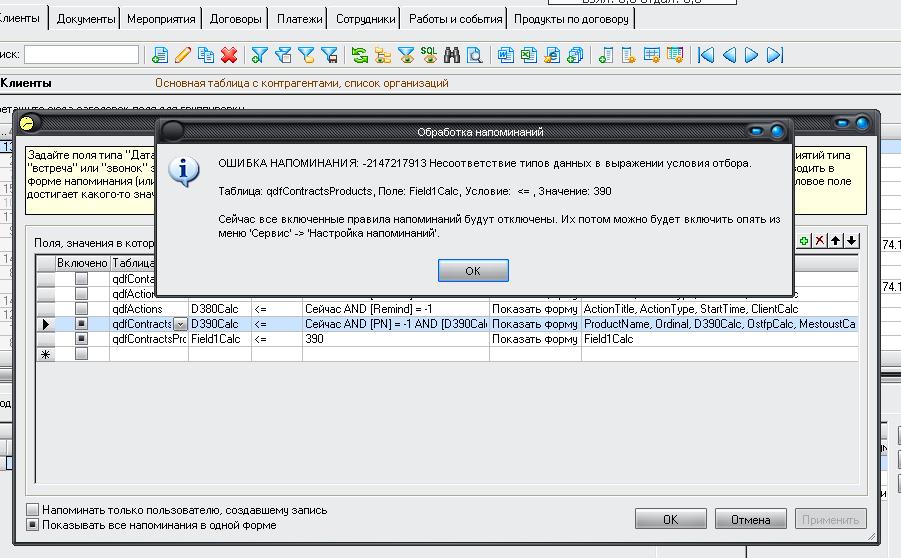Image resolution: width=901 pixels, height=558 pixels.
Task: Toggle 'Напоминать только пользователю' checkbox
Action: tap(33, 510)
